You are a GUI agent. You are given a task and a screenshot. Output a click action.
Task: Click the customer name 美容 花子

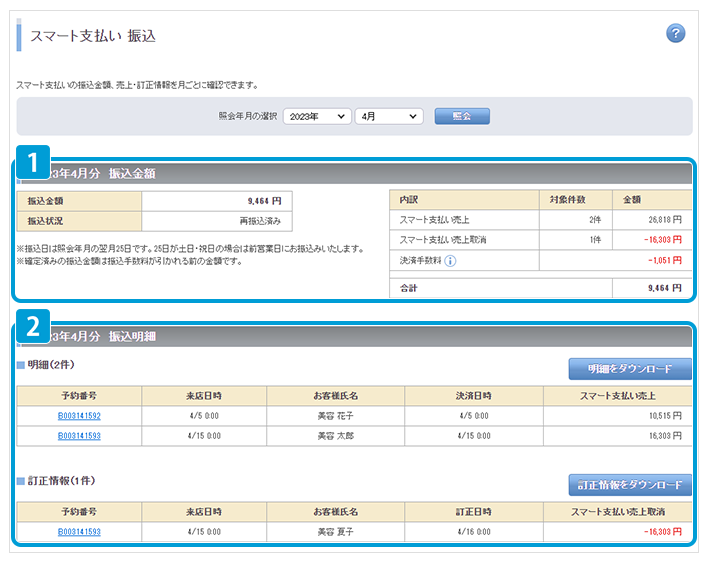pos(337,415)
